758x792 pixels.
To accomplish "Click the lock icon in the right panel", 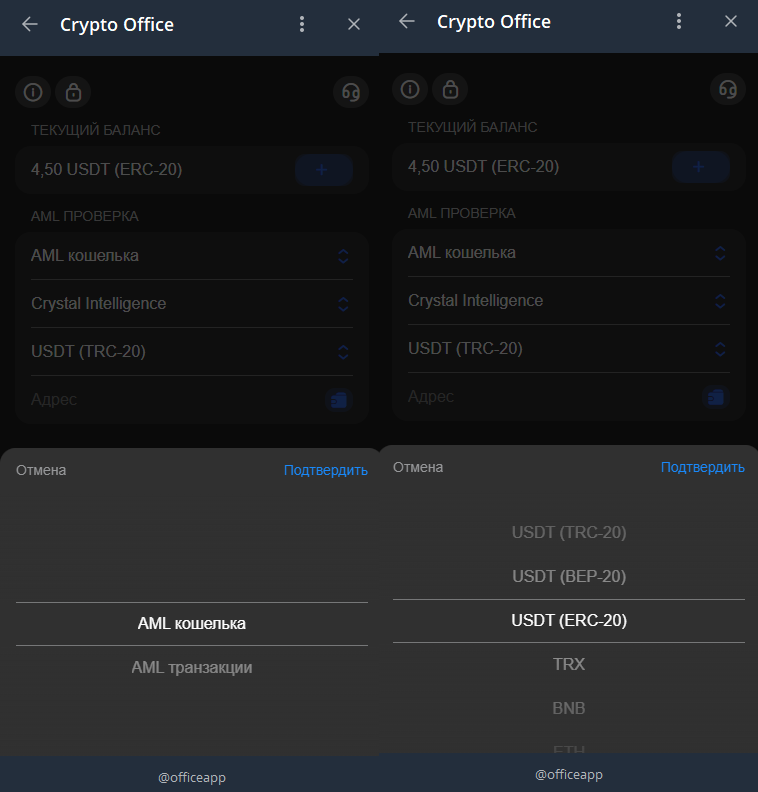I will [450, 89].
